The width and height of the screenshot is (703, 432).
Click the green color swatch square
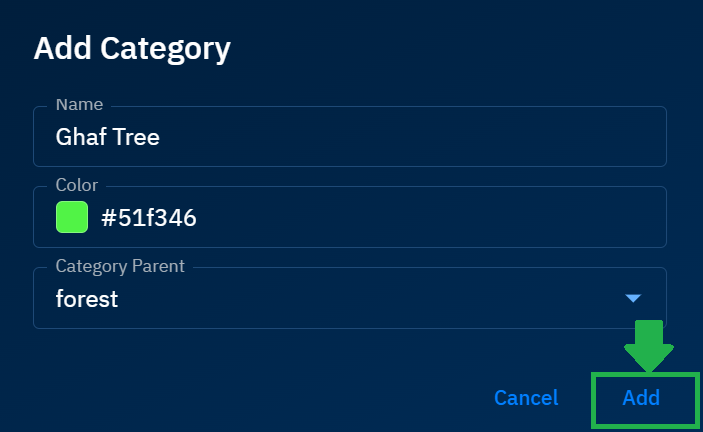coord(72,217)
